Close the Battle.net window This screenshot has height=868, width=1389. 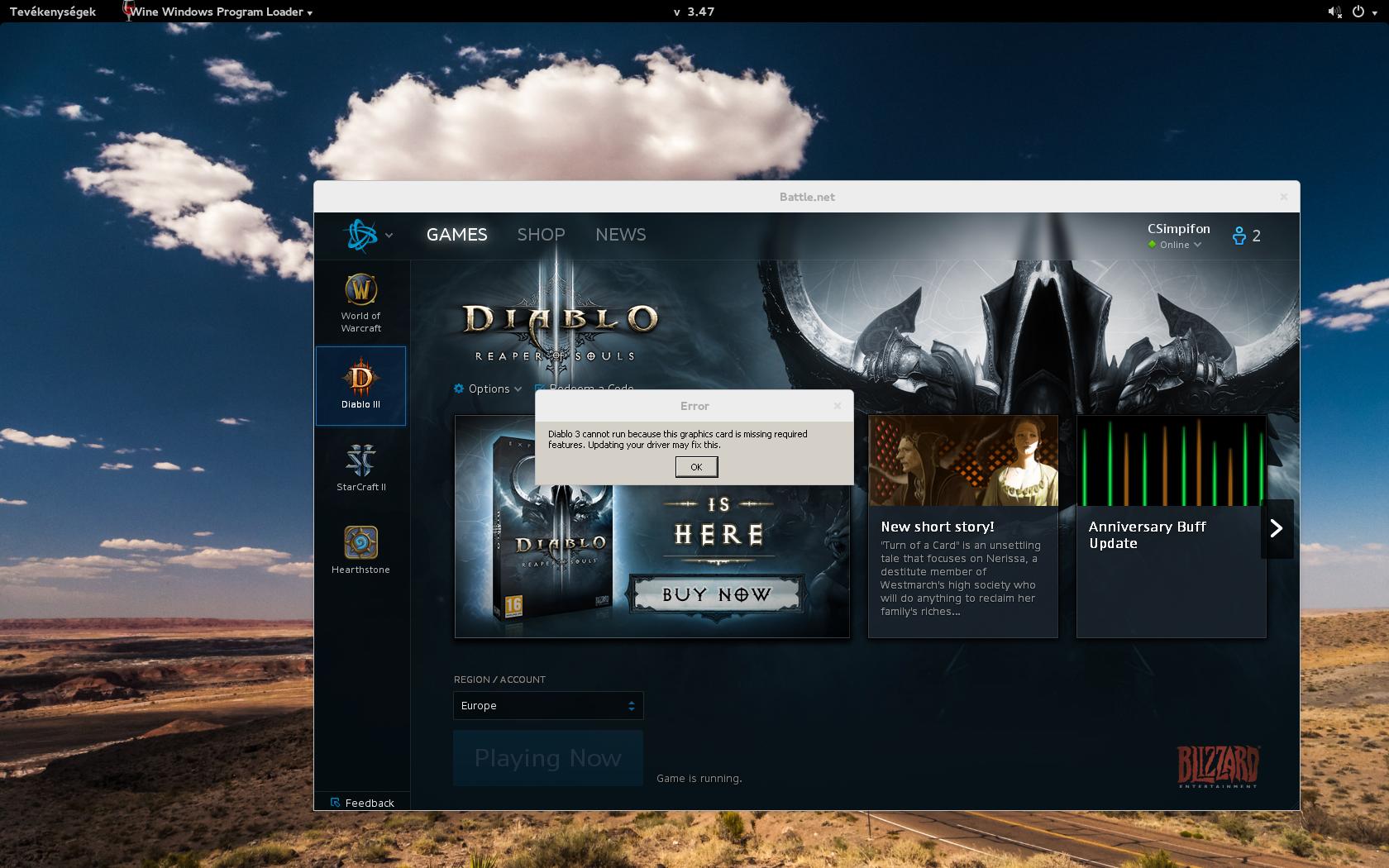click(1283, 197)
